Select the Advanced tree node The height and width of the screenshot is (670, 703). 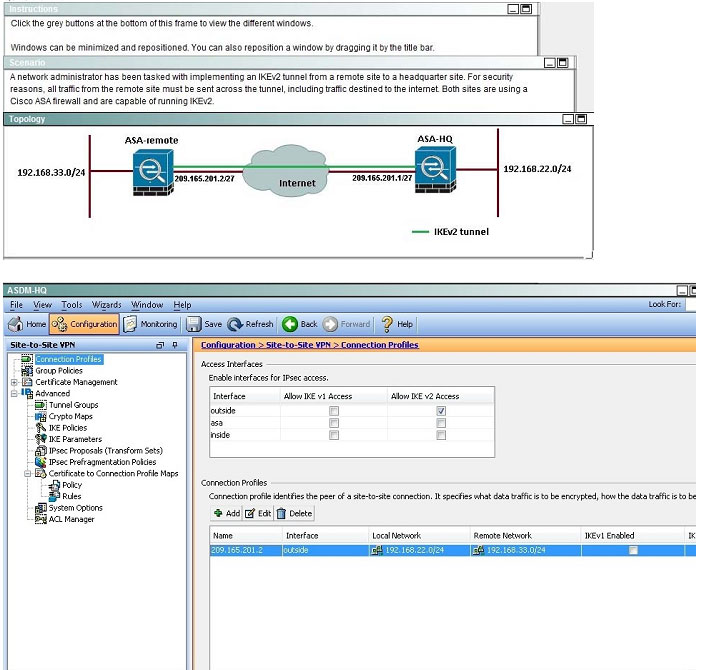(52, 393)
